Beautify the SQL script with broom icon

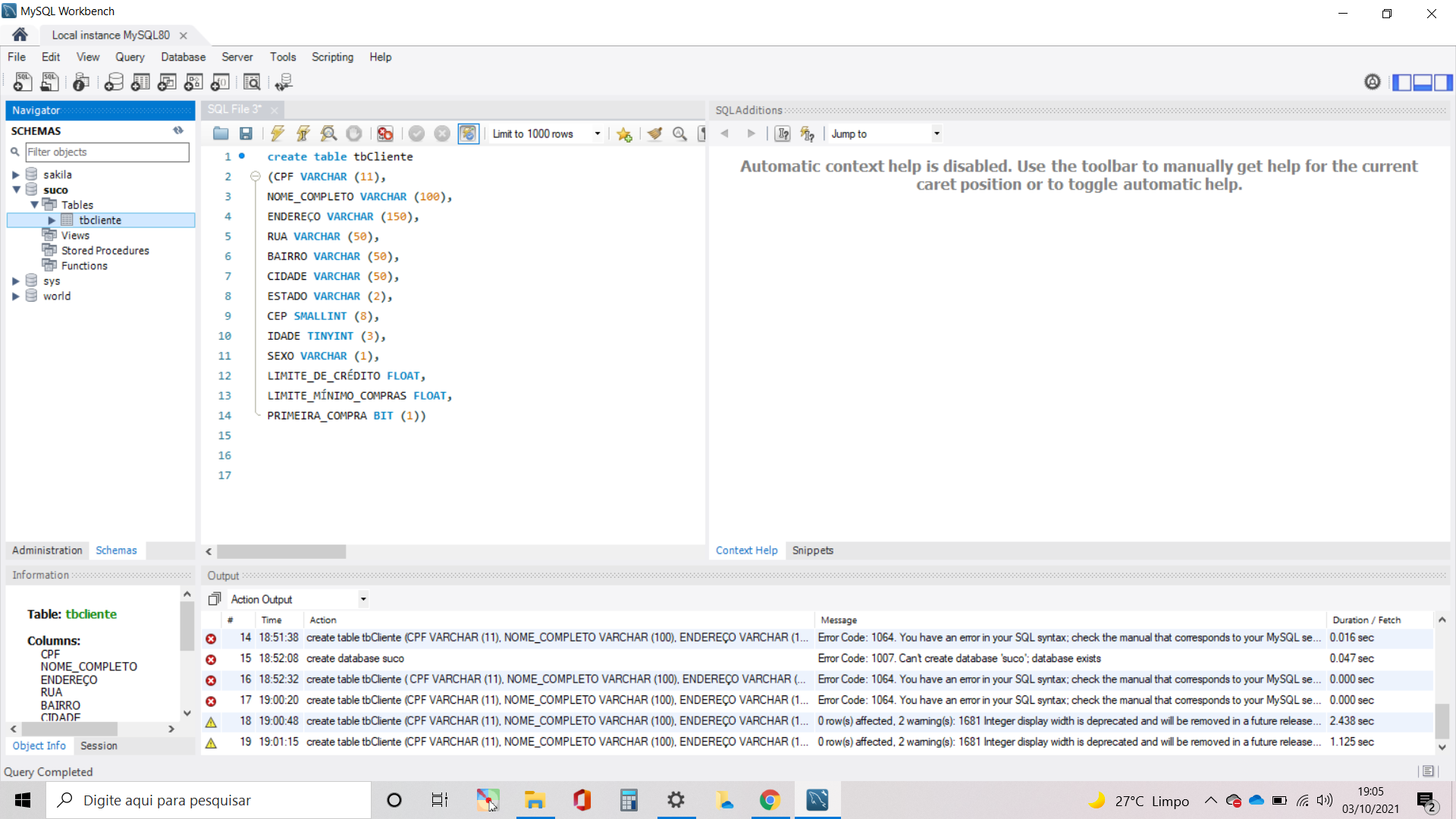654,133
